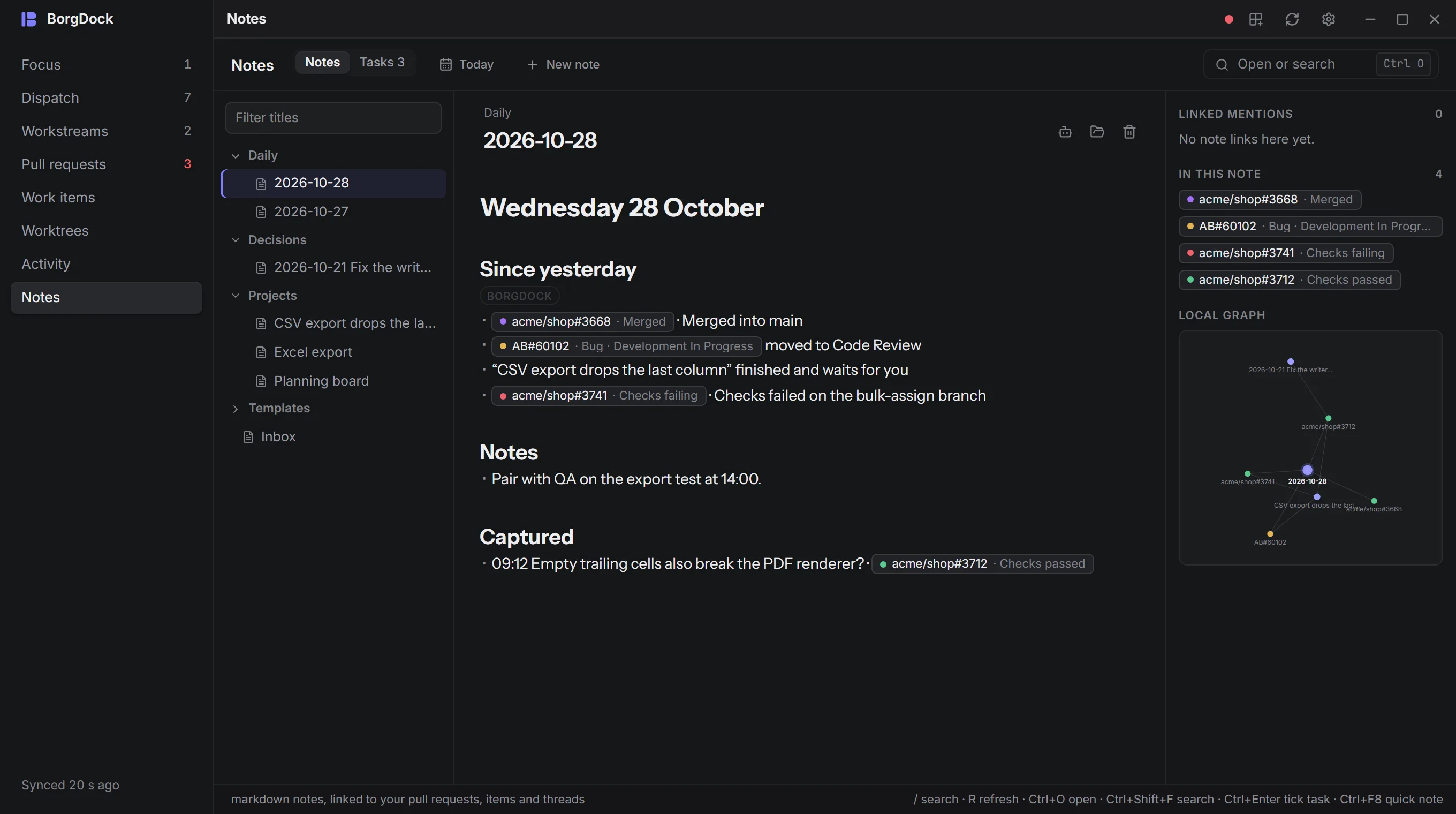Open acme/shop#3712 Checks passed chip in Captured
The image size is (1456, 814).
pyautogui.click(x=982, y=563)
